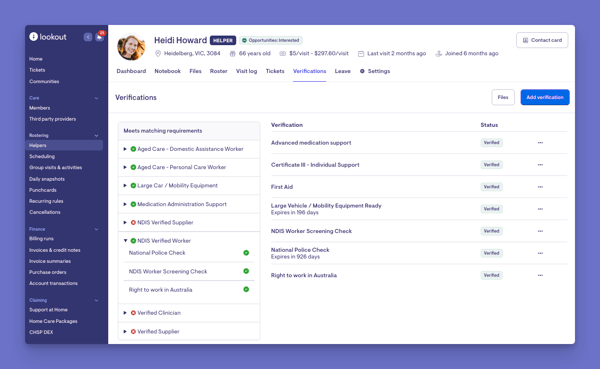This screenshot has height=369, width=600.
Task: Expand Medication Administration Support requirement
Action: click(125, 204)
